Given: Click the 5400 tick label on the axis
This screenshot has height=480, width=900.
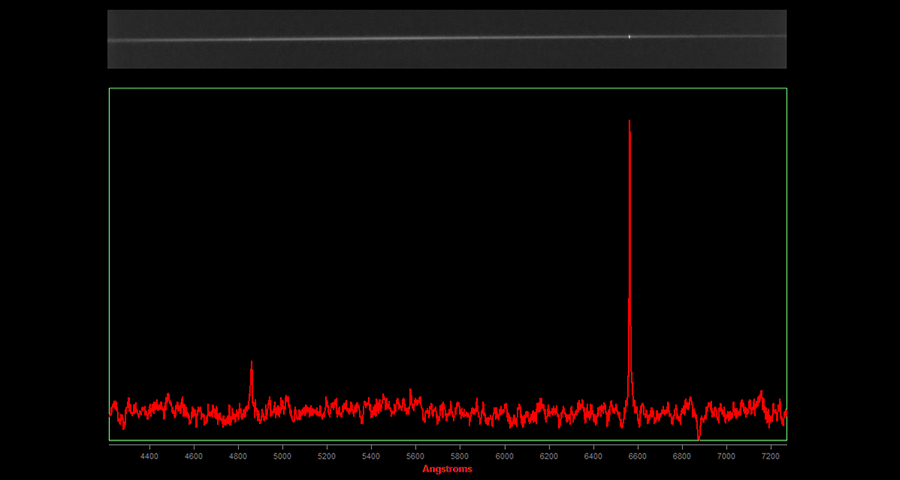Looking at the screenshot, I should click(x=372, y=456).
